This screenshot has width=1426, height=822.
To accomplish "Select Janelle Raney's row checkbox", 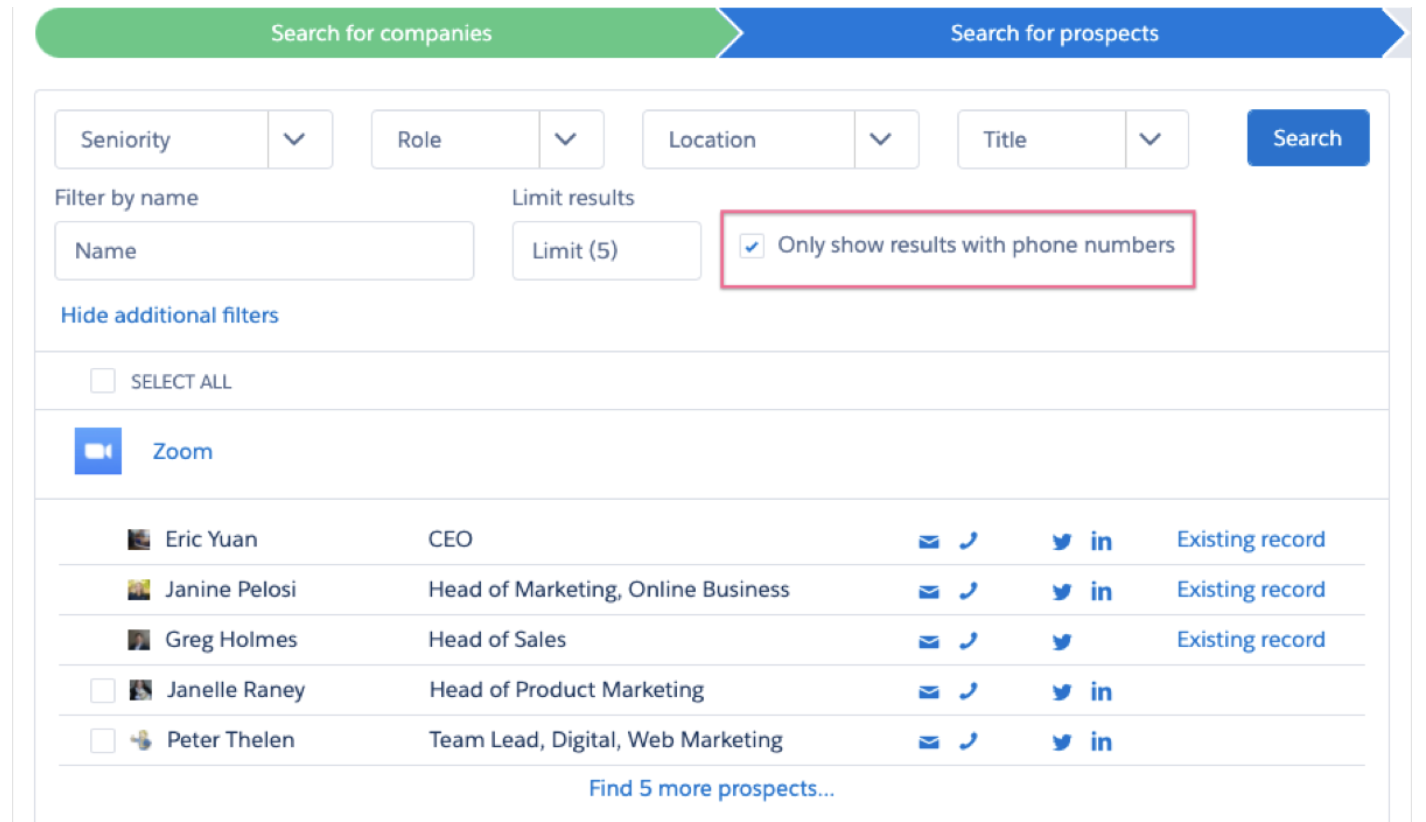I will click(x=102, y=691).
